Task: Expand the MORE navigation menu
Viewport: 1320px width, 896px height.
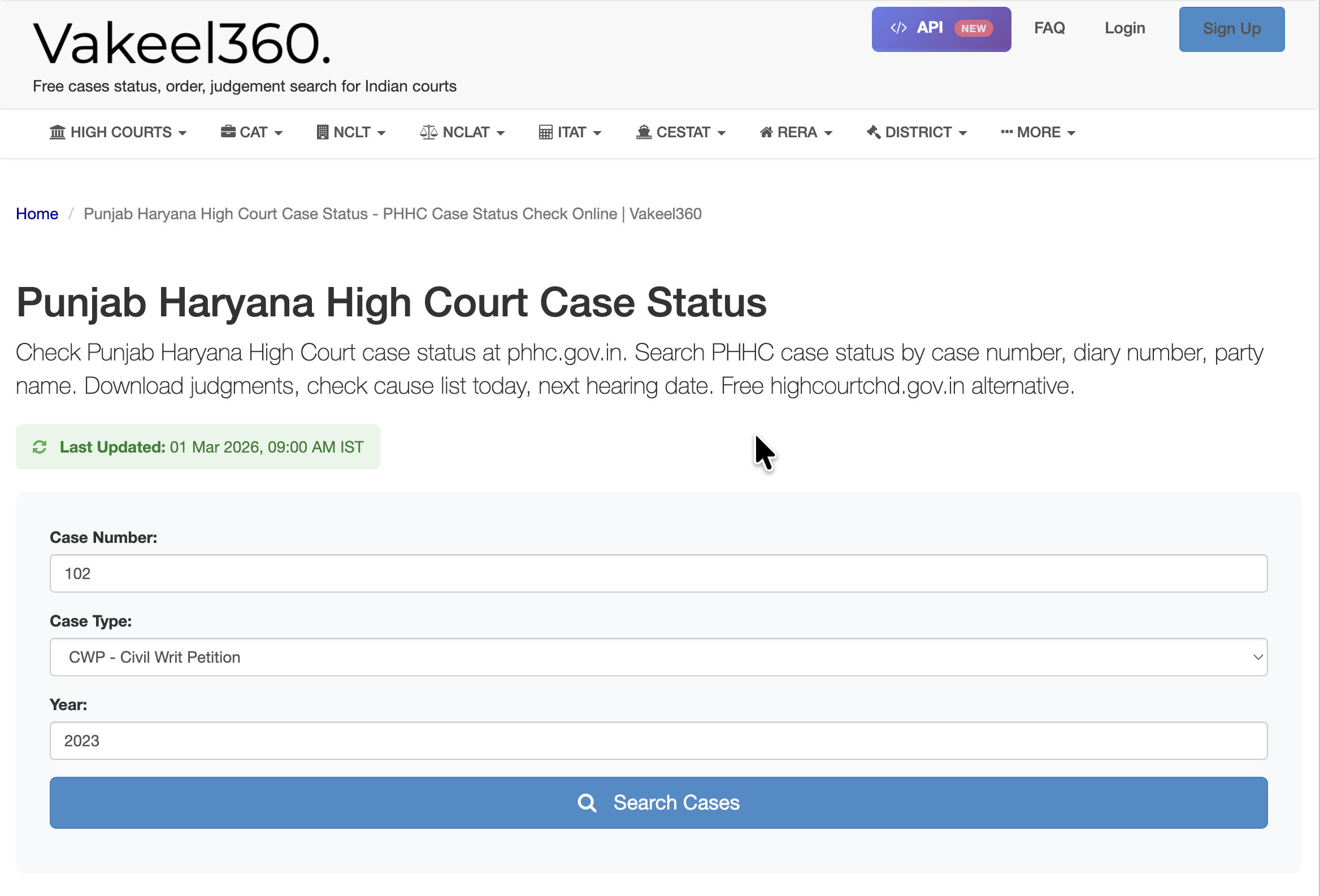Action: [1037, 132]
